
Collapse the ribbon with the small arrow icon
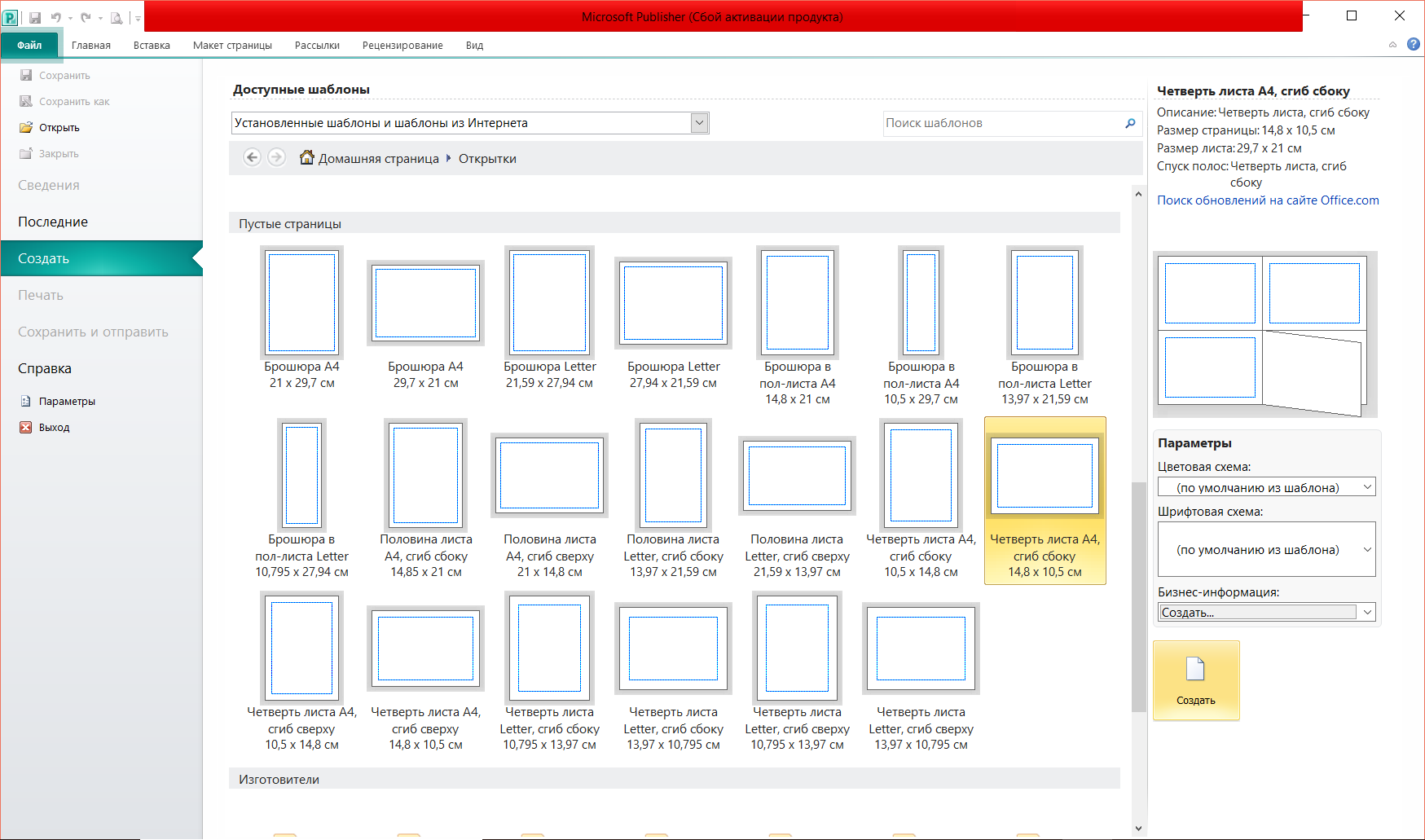(1392, 45)
